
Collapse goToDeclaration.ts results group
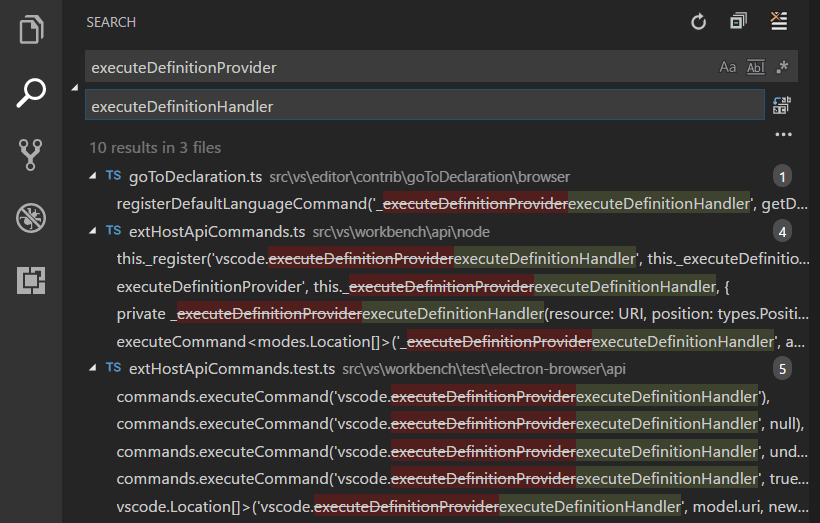tap(94, 176)
